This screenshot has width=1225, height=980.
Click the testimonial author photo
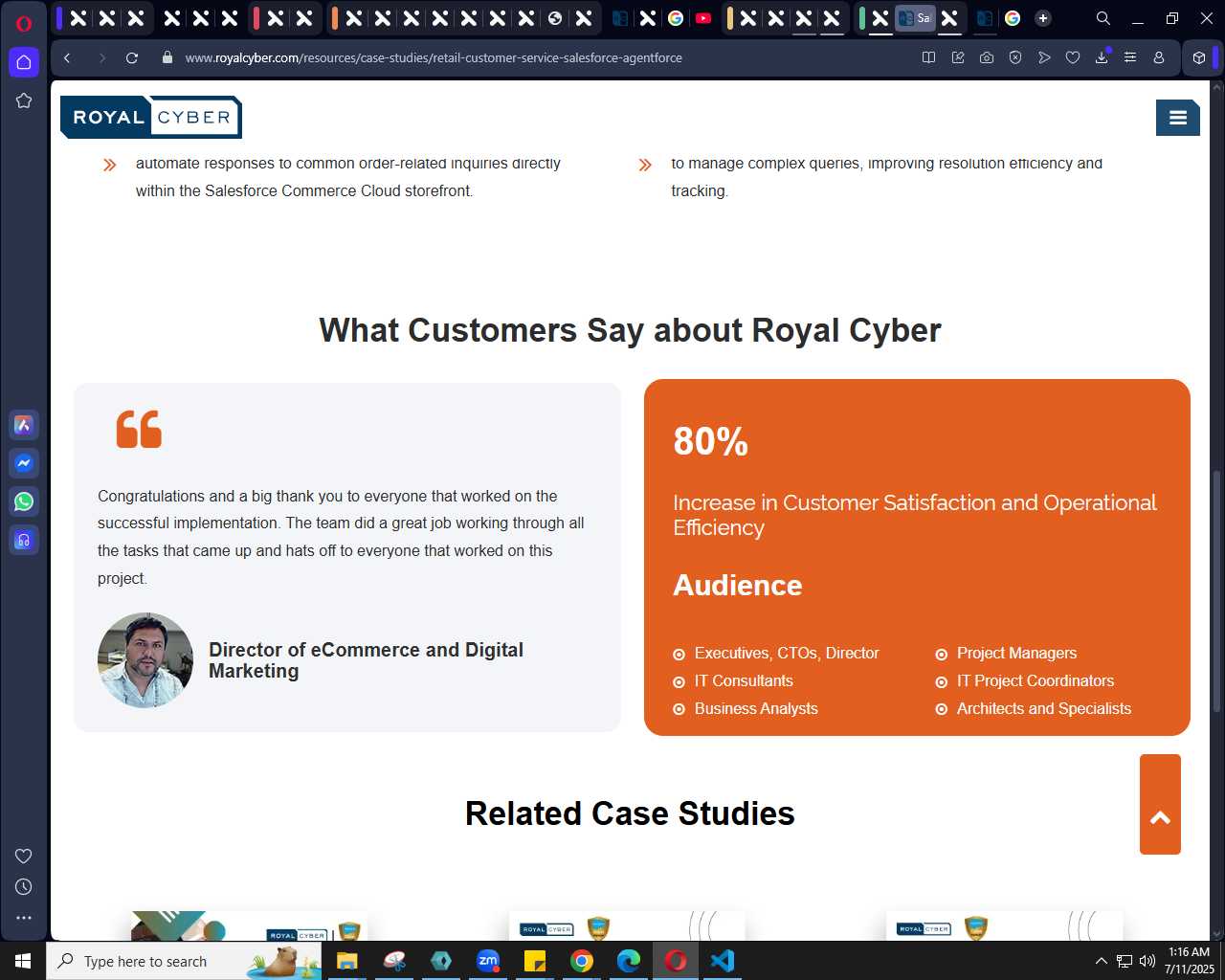(145, 660)
